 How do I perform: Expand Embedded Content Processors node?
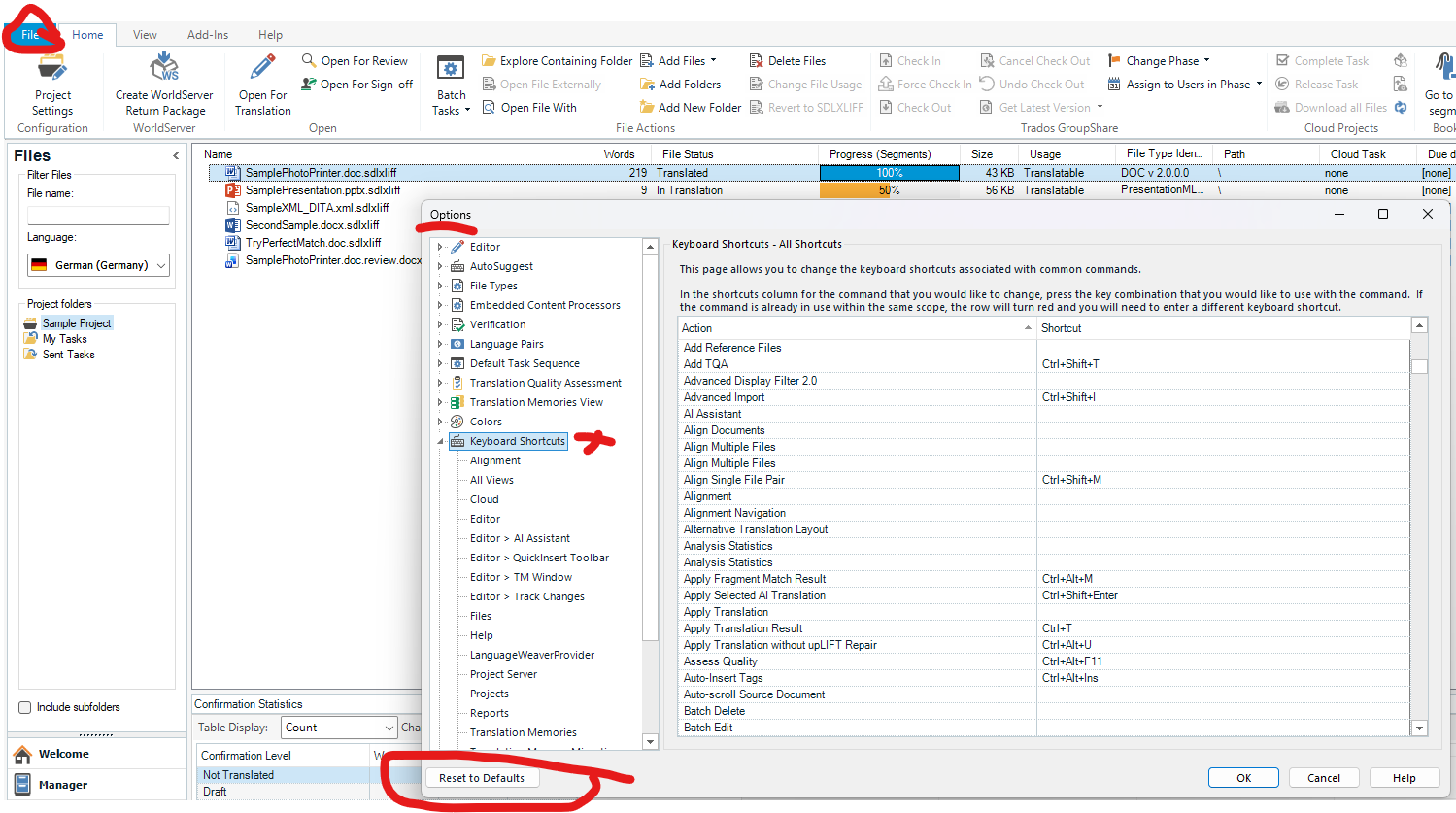[440, 305]
